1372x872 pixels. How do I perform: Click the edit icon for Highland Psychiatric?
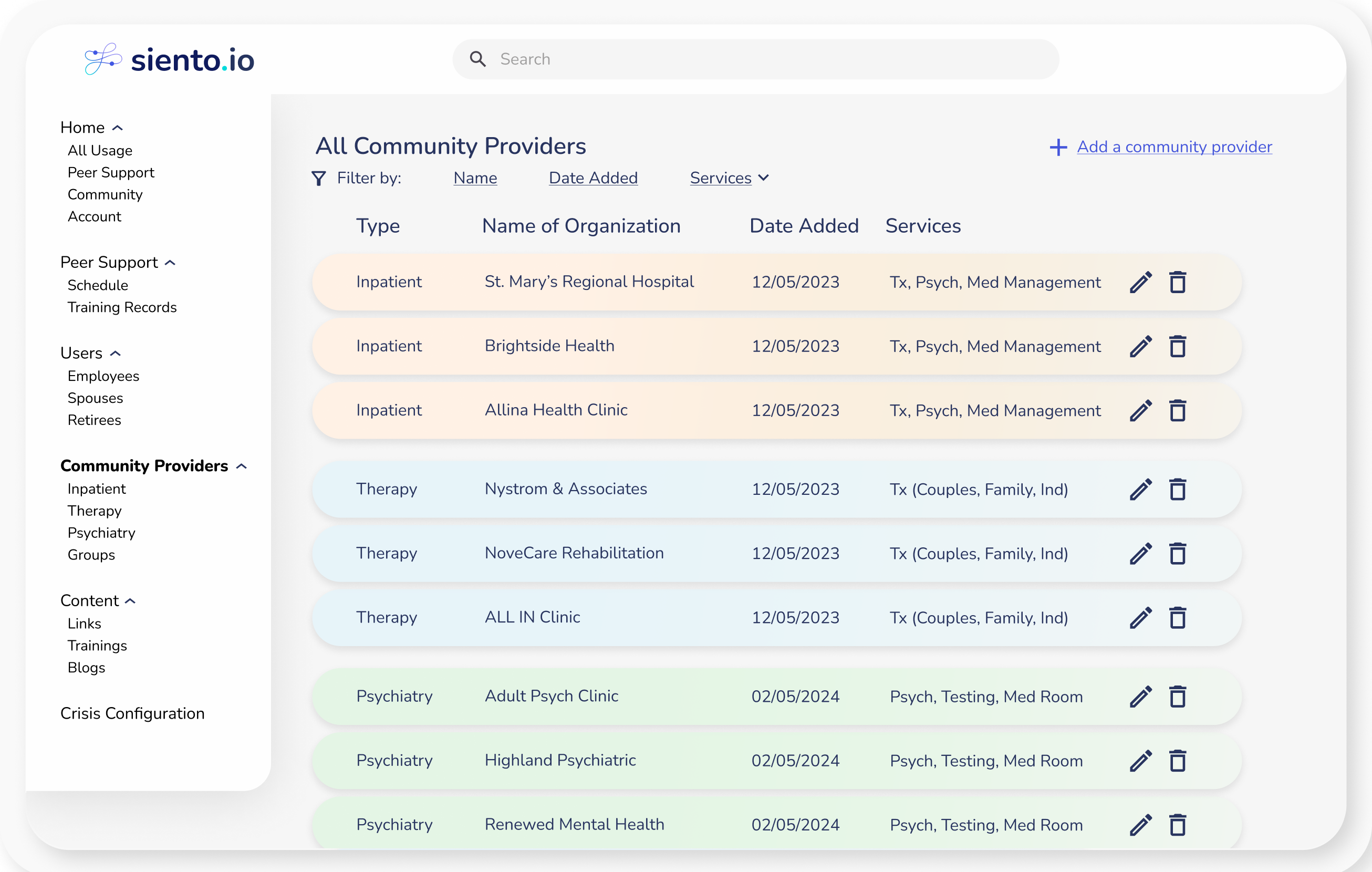[x=1140, y=760]
